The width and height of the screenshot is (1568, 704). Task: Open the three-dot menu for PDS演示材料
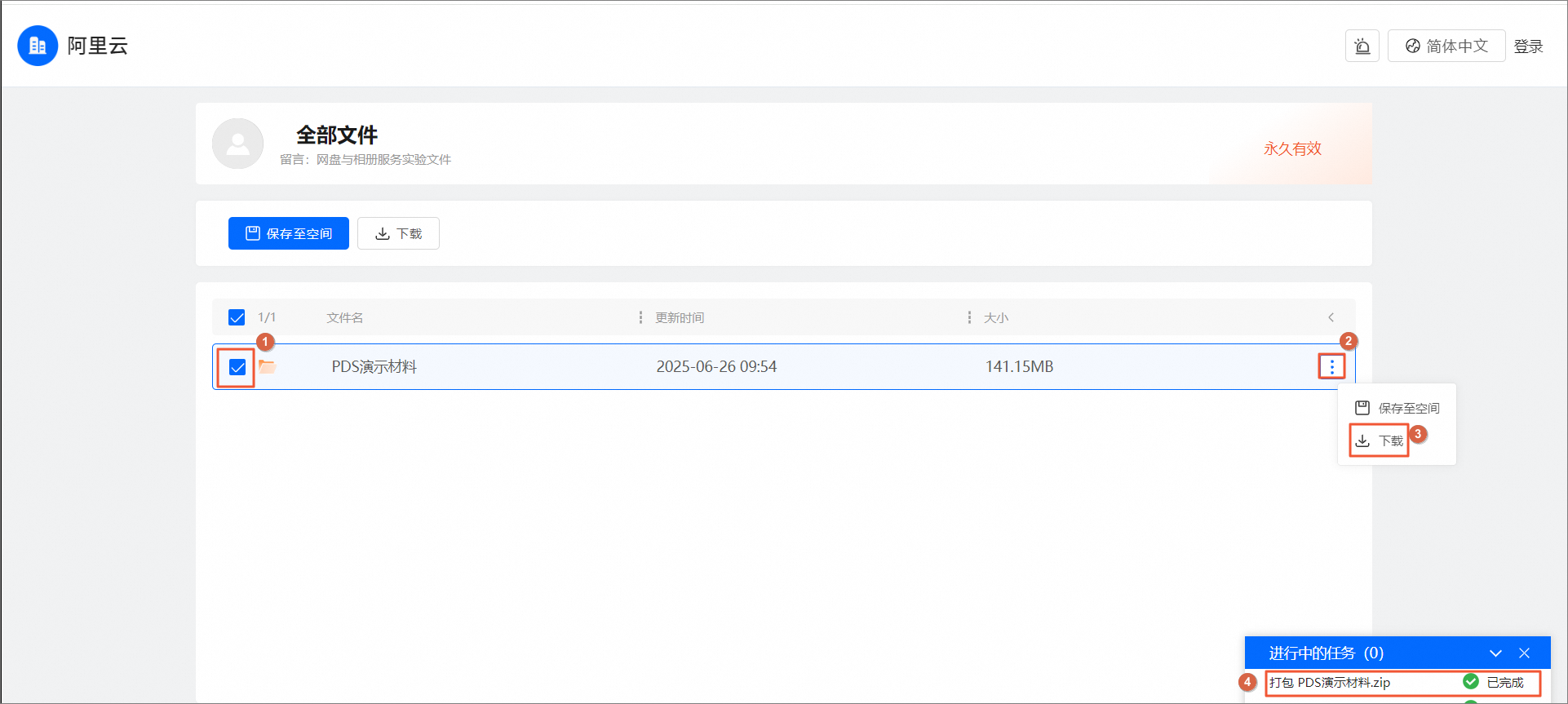1332,367
